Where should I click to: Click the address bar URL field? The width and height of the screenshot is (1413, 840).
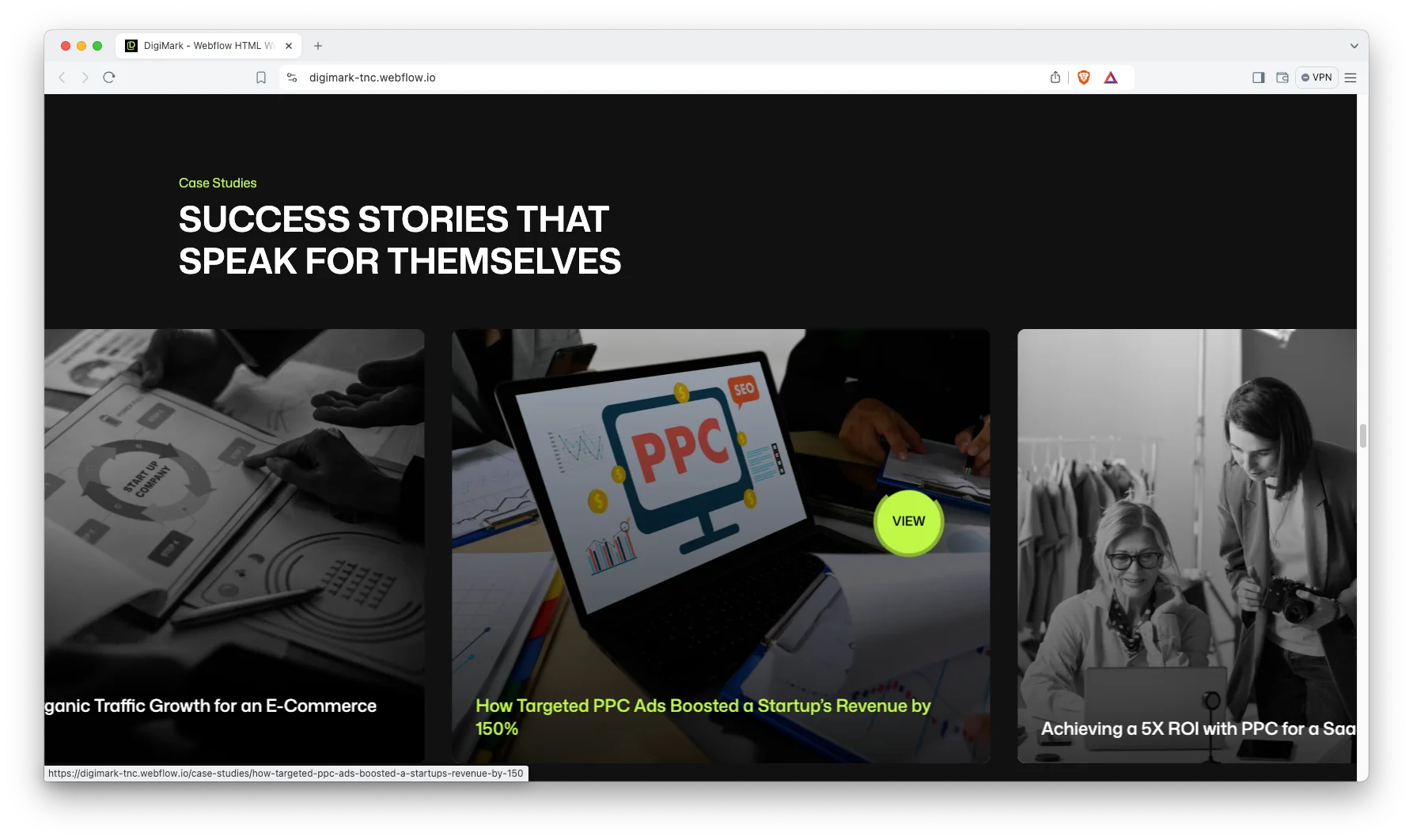pyautogui.click(x=633, y=78)
